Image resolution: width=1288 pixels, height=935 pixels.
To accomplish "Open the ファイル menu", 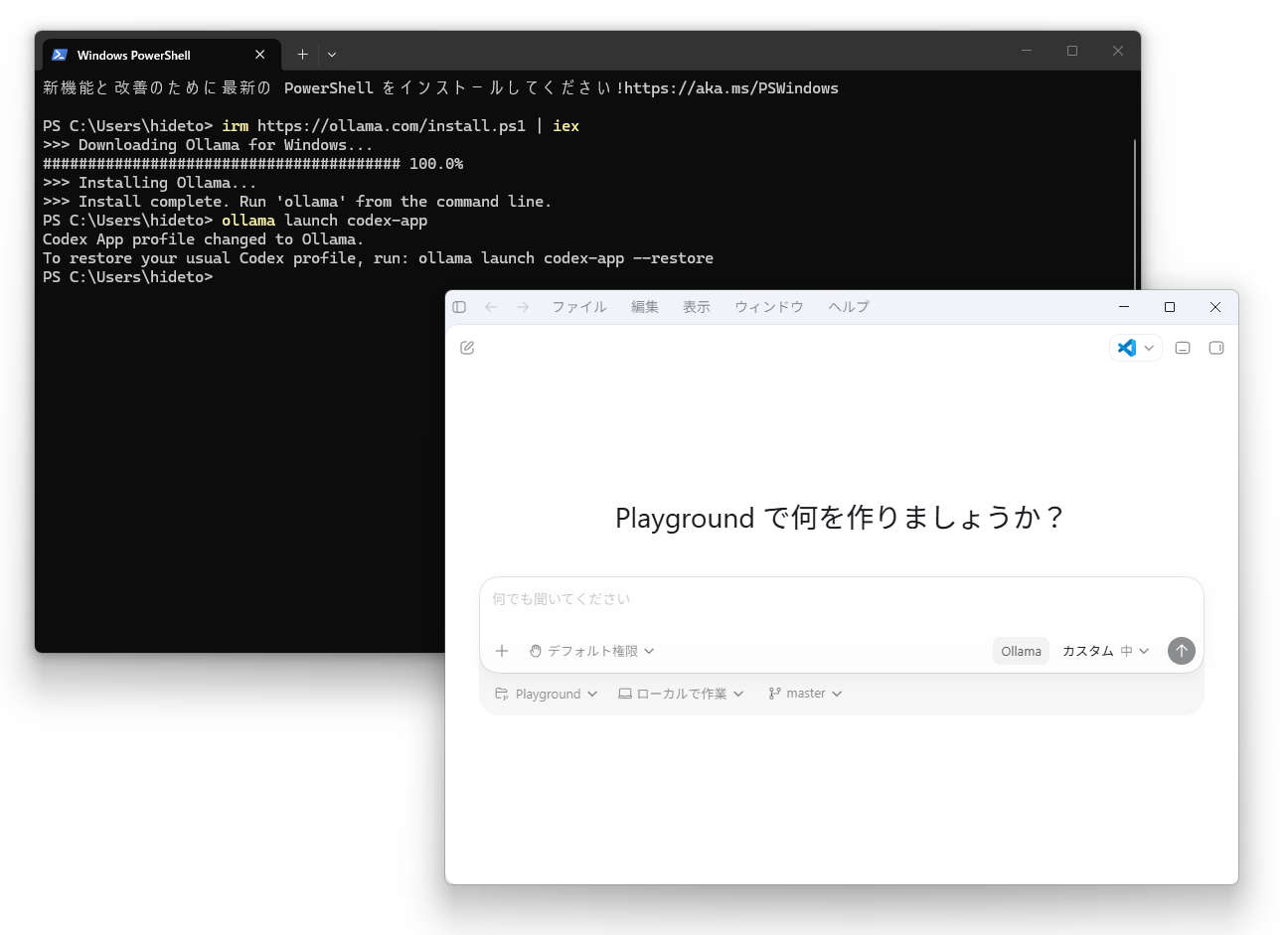I will pos(579,307).
